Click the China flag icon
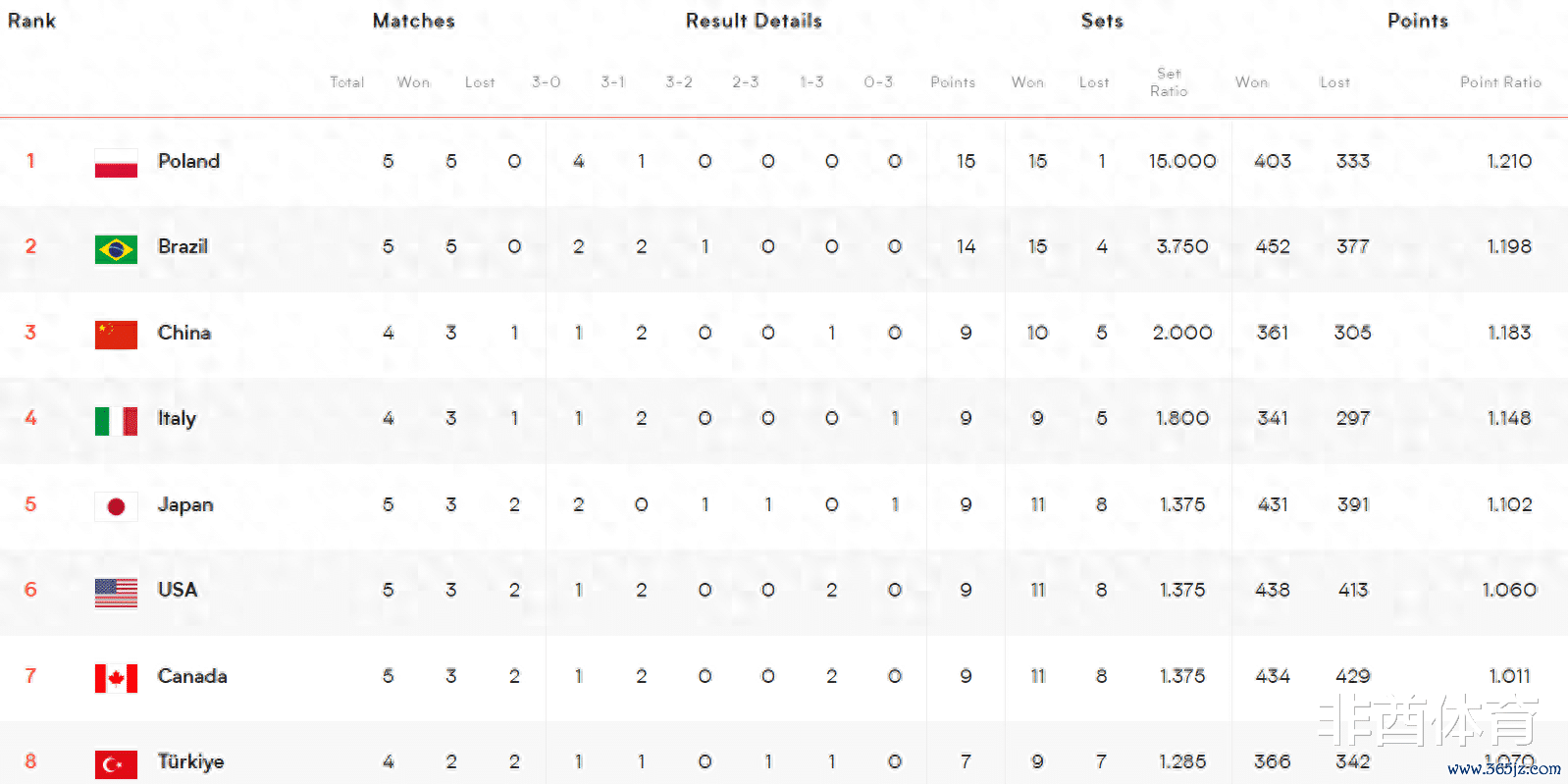The height and width of the screenshot is (784, 1568). (116, 335)
